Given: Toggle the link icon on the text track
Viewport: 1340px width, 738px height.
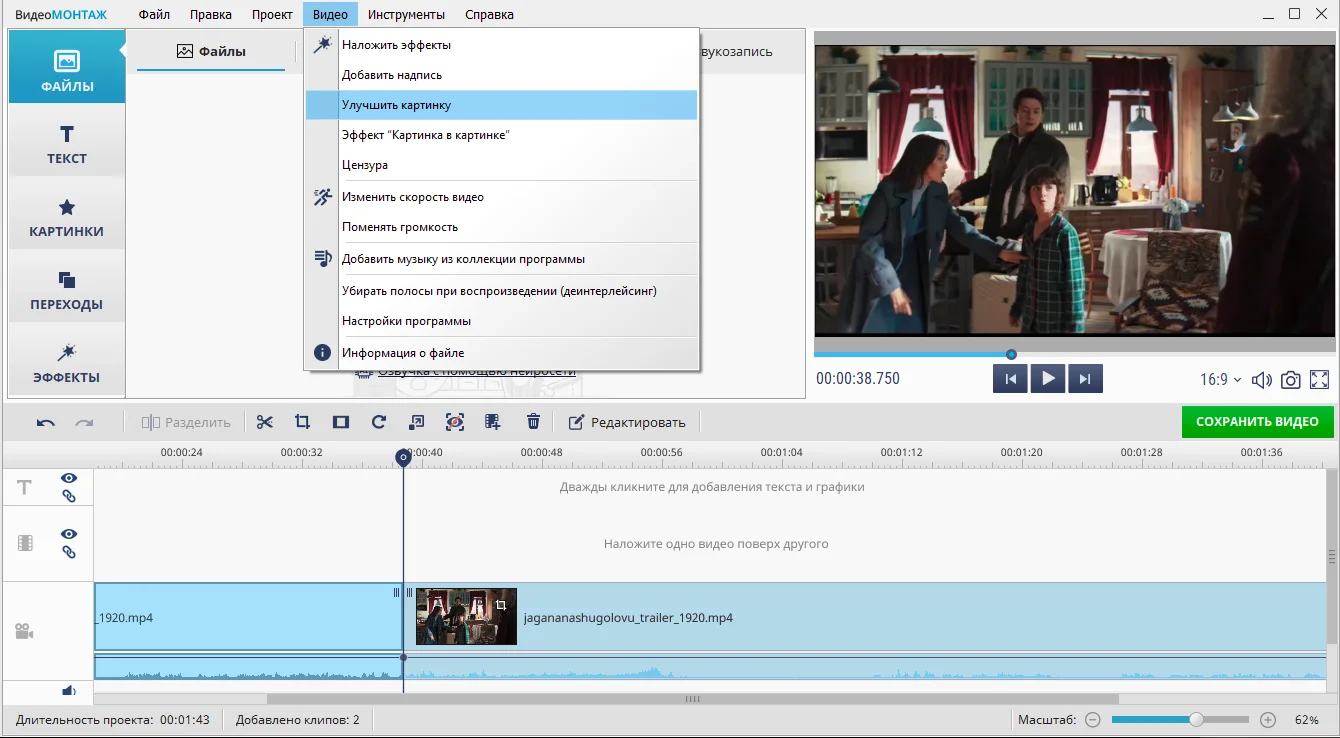Looking at the screenshot, I should (69, 496).
